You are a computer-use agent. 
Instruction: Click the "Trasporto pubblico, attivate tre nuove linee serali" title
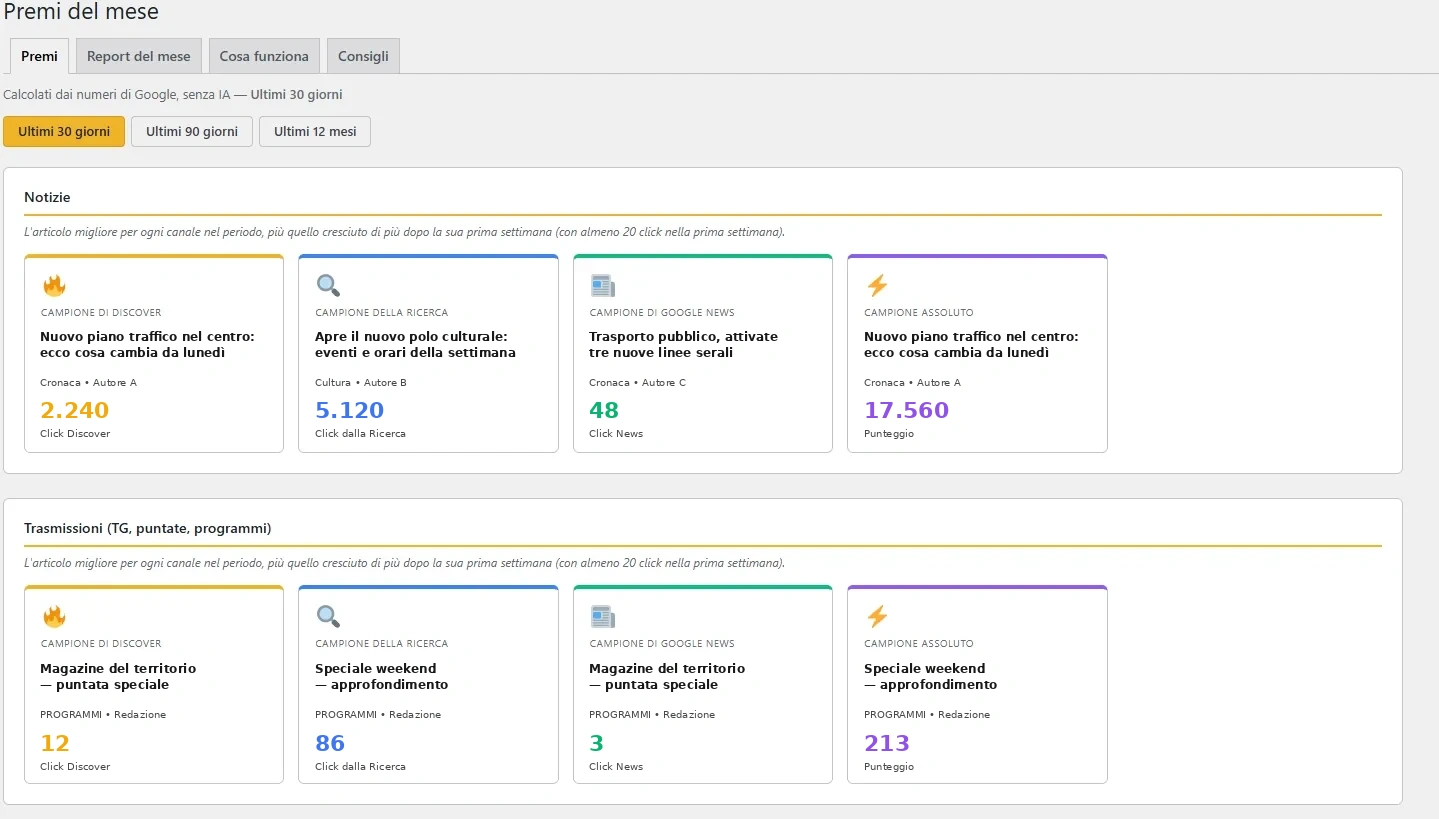683,344
